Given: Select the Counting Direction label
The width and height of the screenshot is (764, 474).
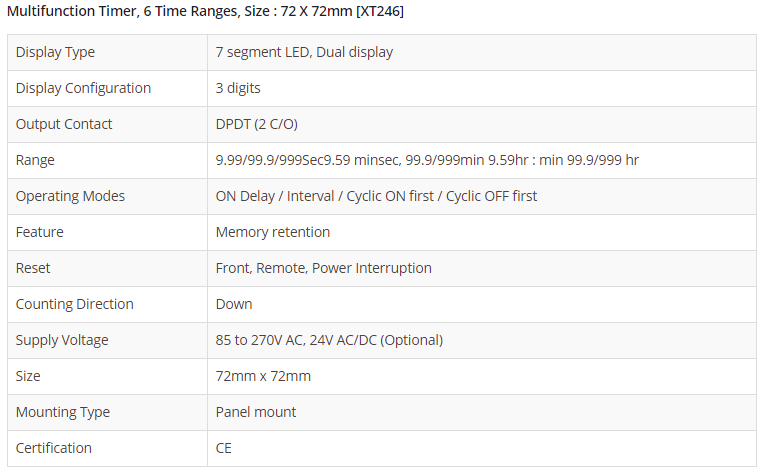Looking at the screenshot, I should click(74, 304).
